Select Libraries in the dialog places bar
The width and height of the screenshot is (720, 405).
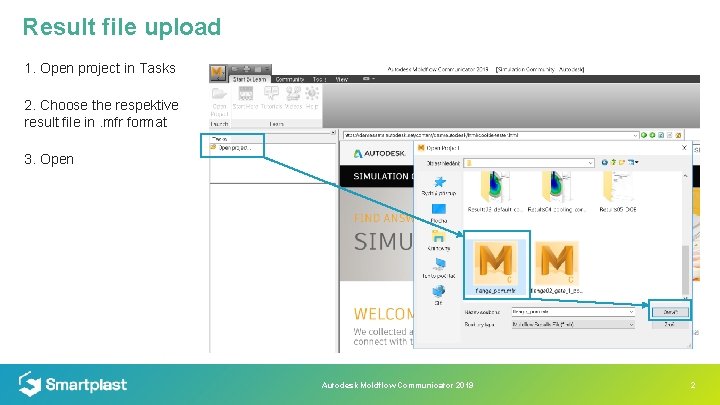click(x=439, y=241)
